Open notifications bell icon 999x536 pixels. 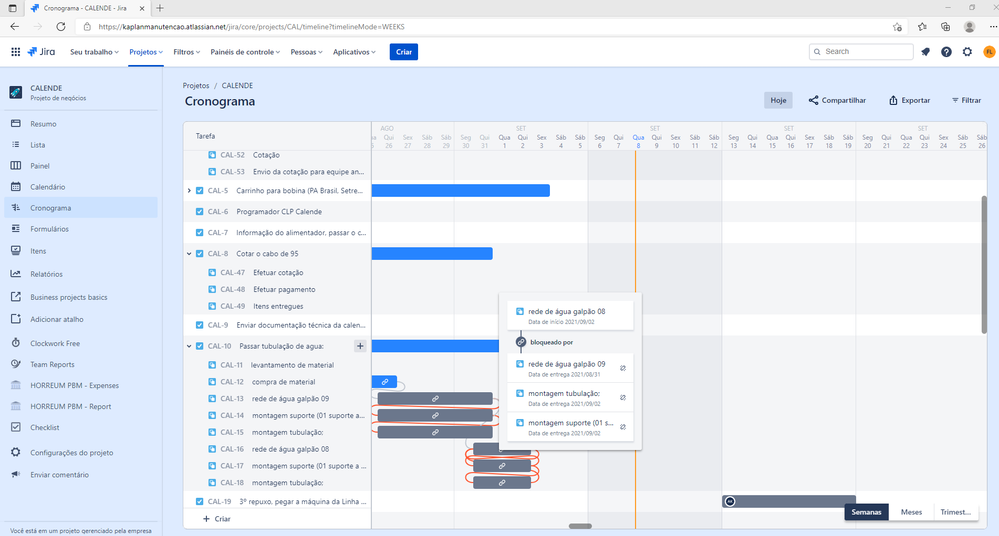pyautogui.click(x=926, y=52)
